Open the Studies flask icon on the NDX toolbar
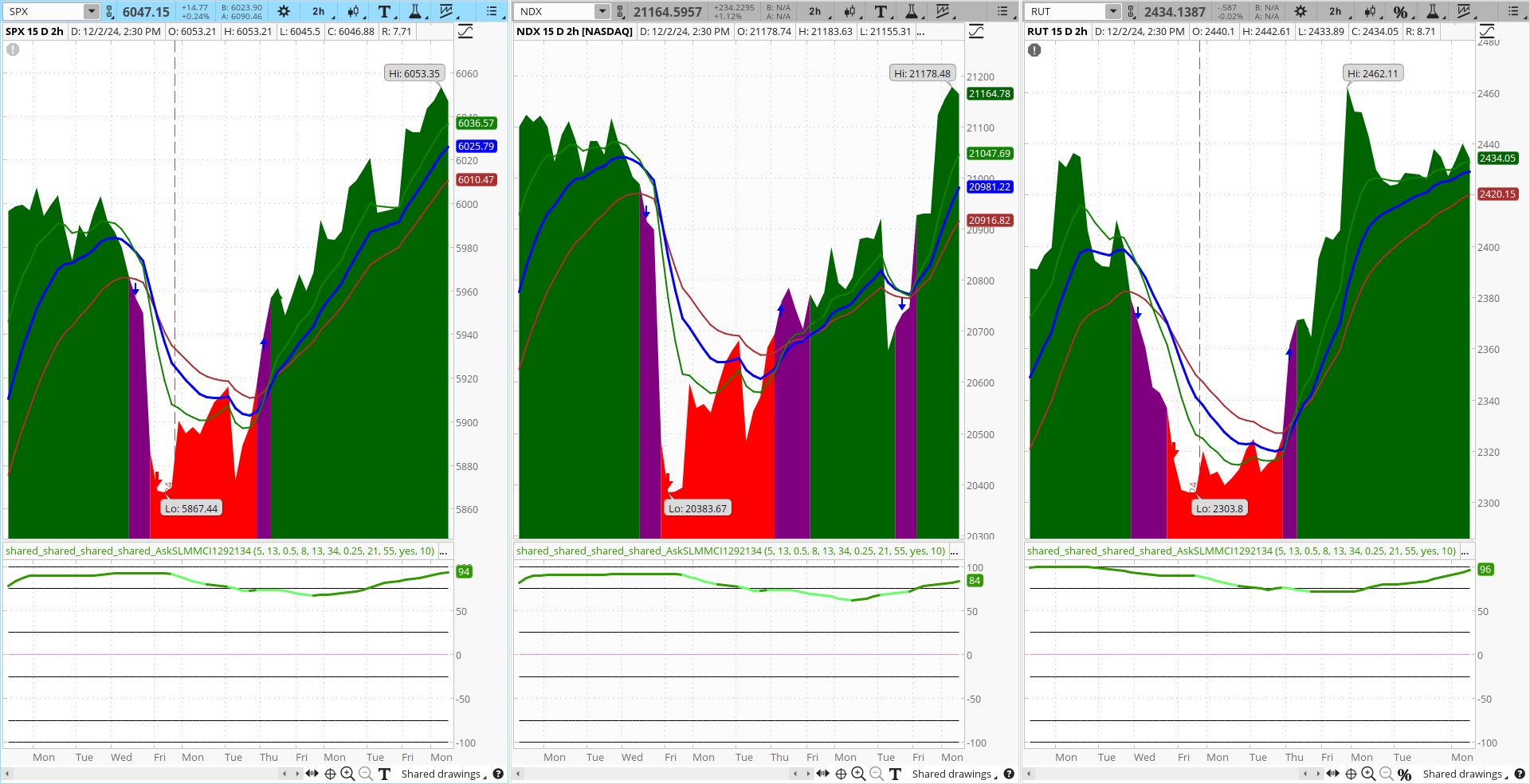 click(911, 12)
